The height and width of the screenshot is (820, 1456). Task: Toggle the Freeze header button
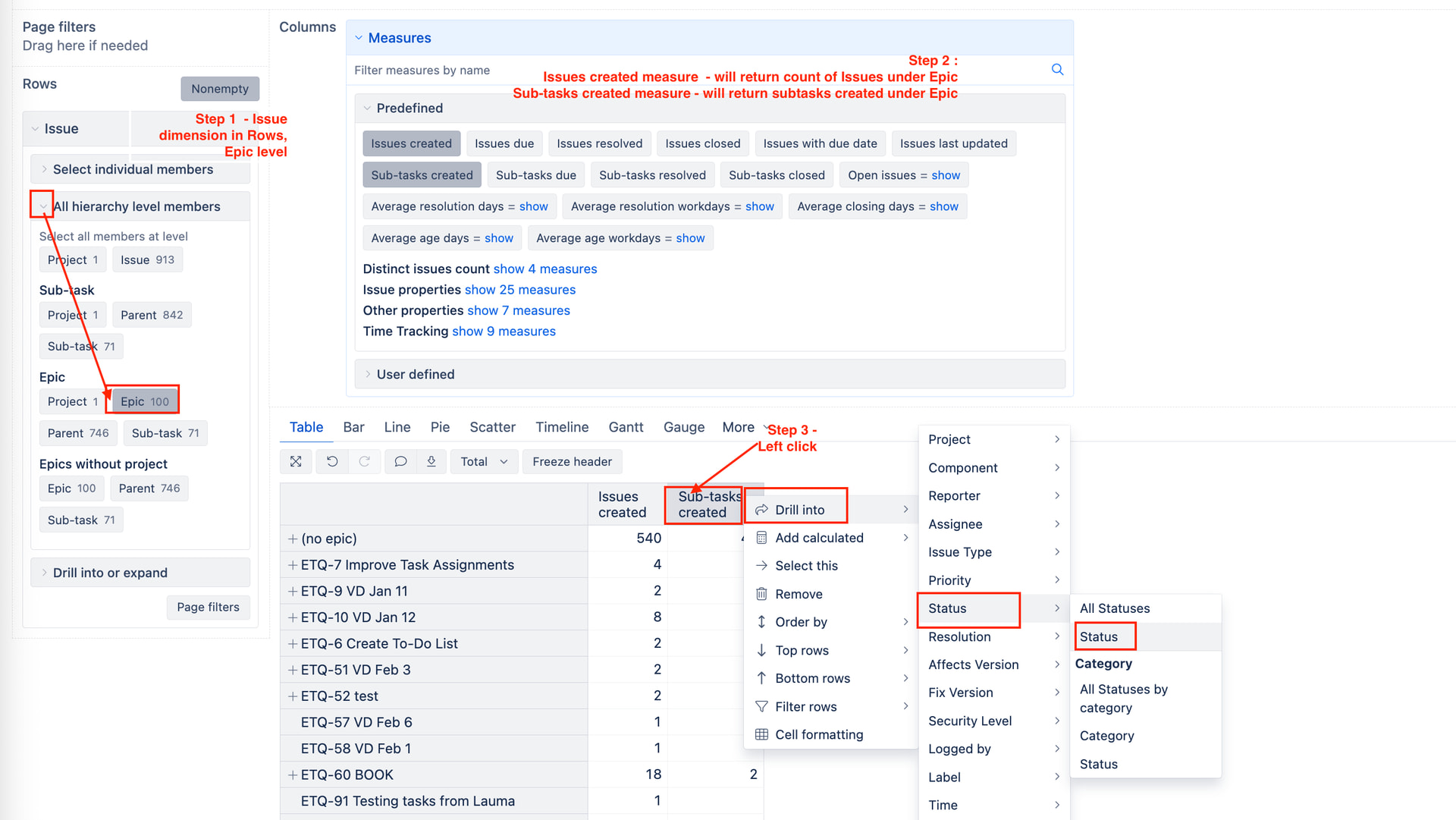[x=572, y=461]
